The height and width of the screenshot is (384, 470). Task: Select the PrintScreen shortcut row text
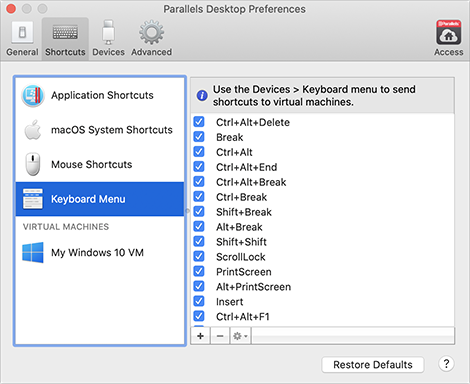click(244, 272)
